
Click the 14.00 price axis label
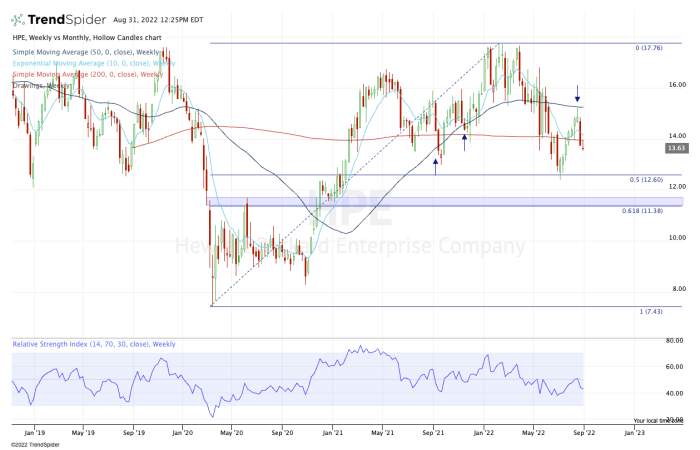677,136
